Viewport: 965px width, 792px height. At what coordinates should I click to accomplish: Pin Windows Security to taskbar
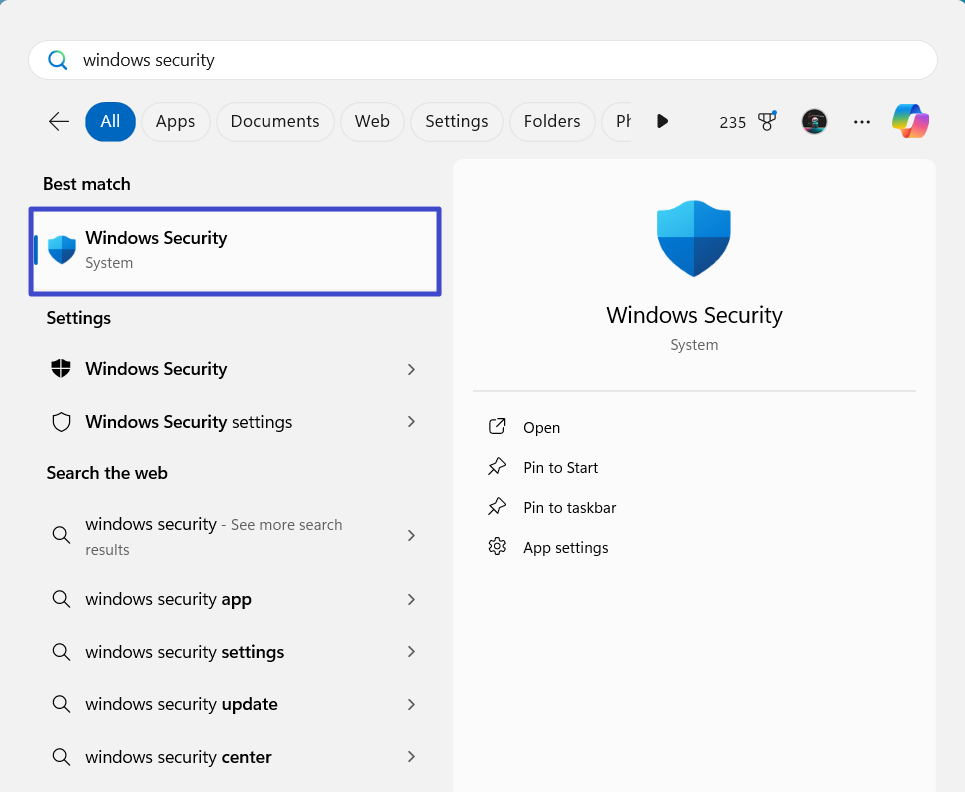569,507
